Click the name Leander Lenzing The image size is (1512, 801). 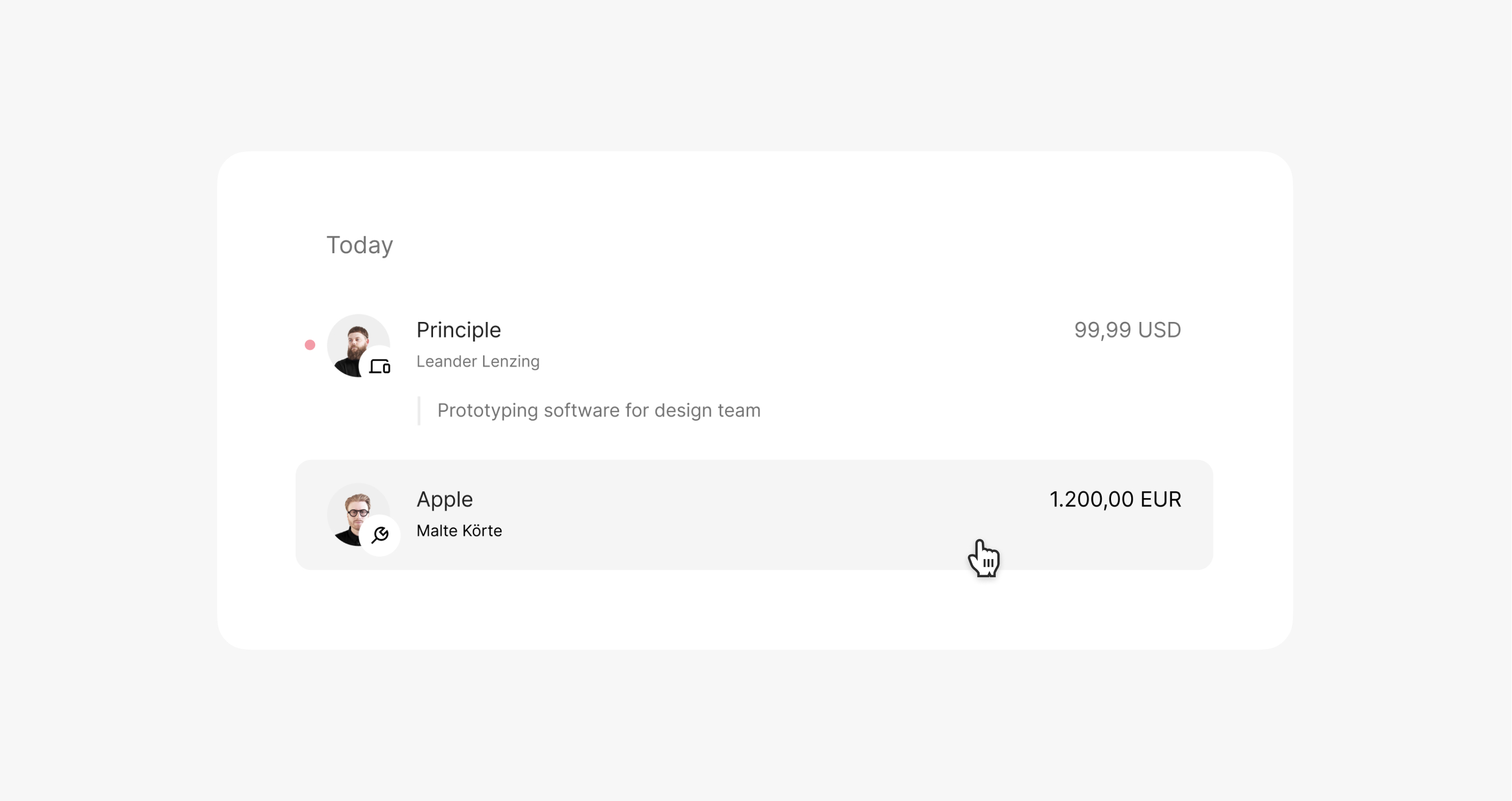pos(478,361)
